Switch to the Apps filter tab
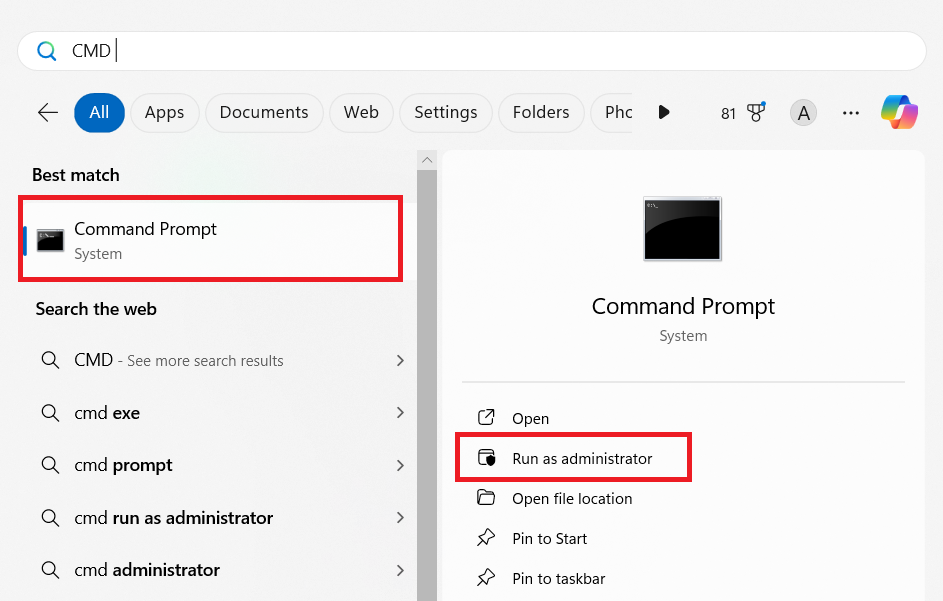Image resolution: width=943 pixels, height=601 pixels. [x=164, y=113]
